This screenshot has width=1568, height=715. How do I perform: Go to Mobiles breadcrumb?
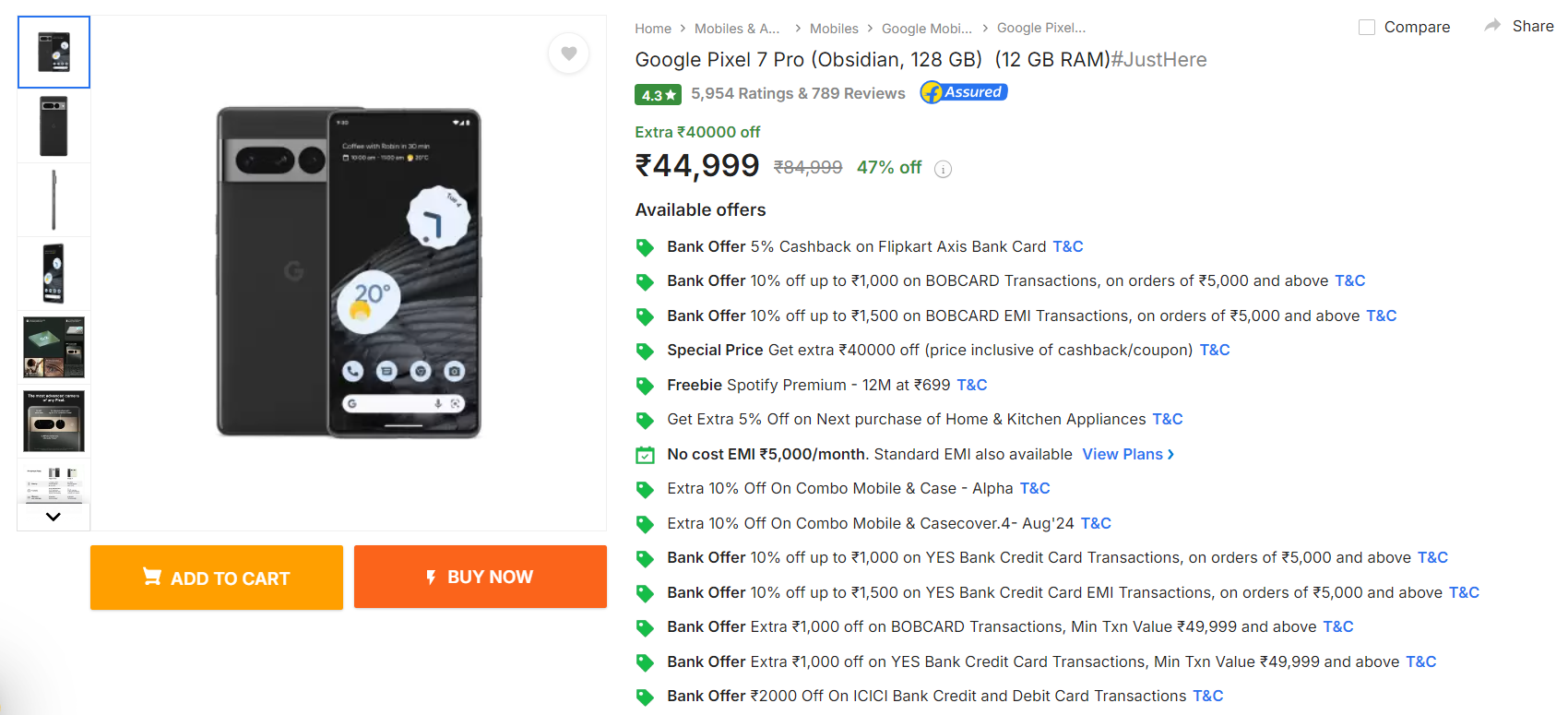pyautogui.click(x=834, y=29)
